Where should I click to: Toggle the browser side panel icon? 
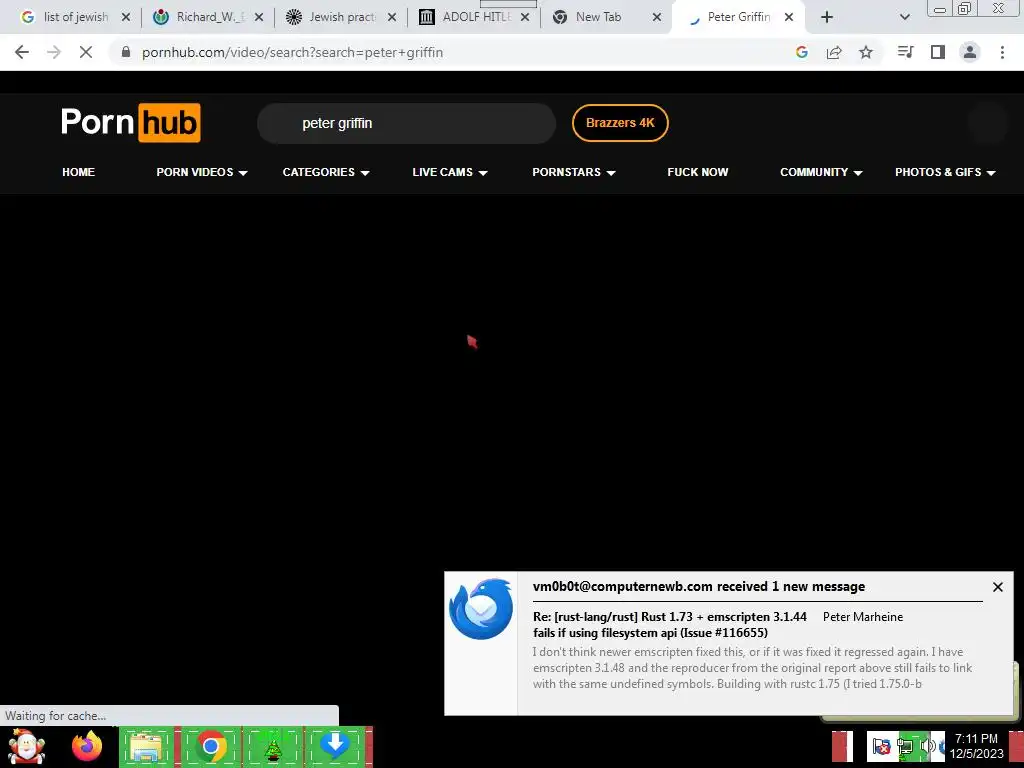[x=938, y=52]
